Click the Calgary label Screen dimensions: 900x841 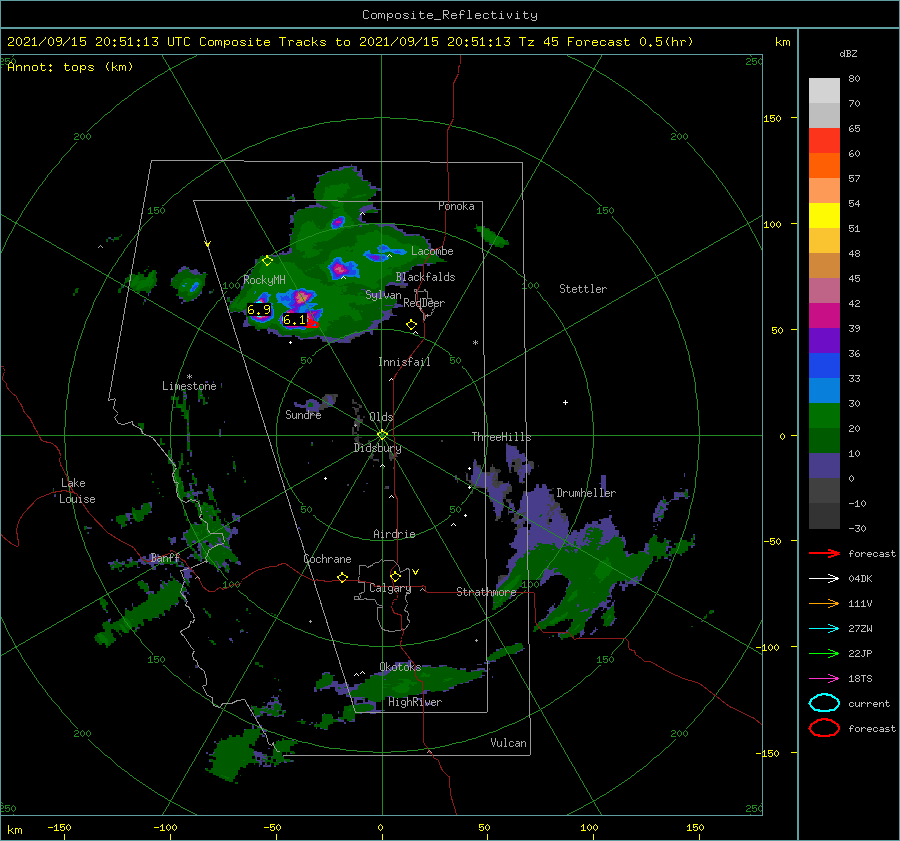point(390,588)
